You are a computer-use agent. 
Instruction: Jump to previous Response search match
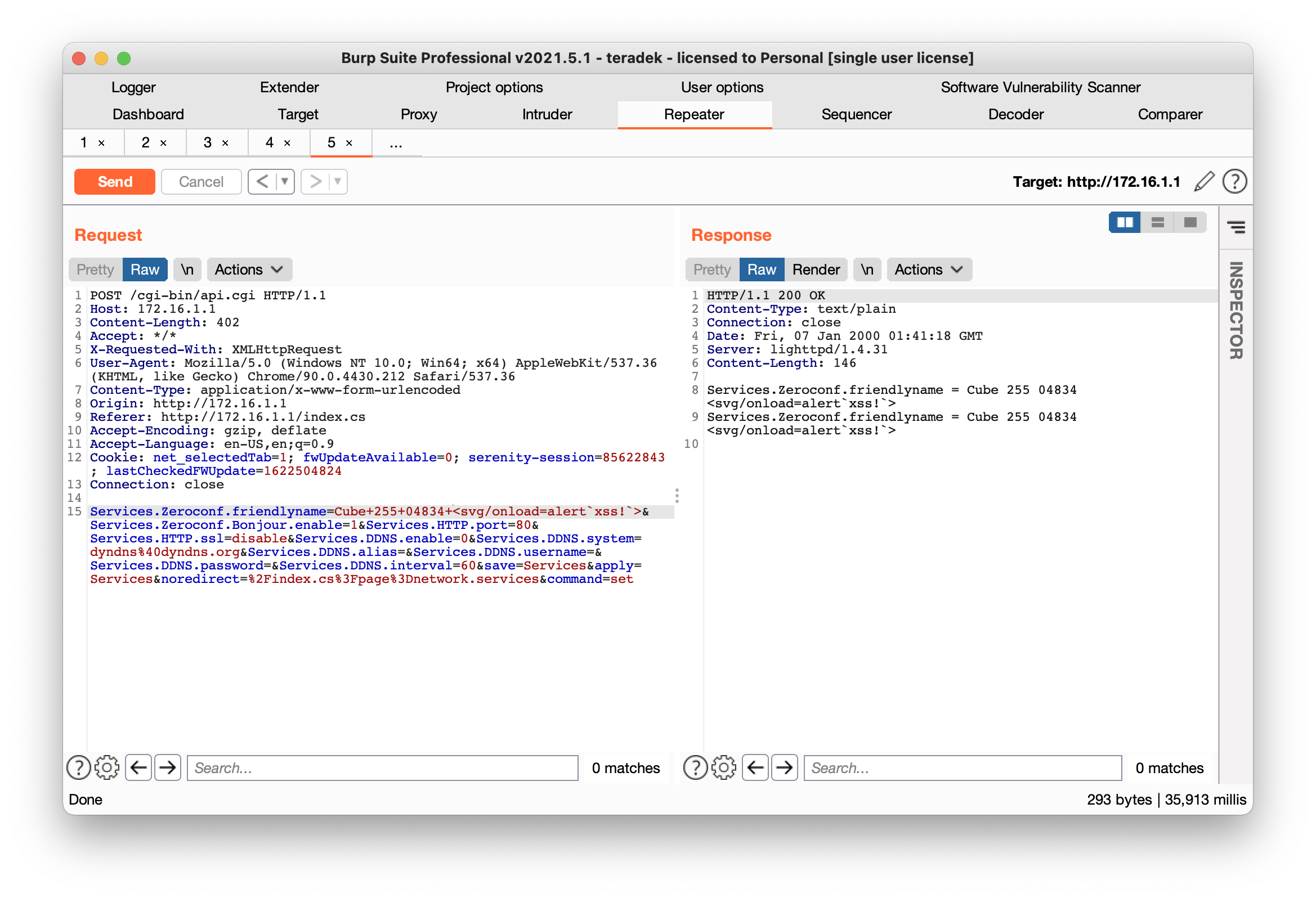click(x=755, y=768)
